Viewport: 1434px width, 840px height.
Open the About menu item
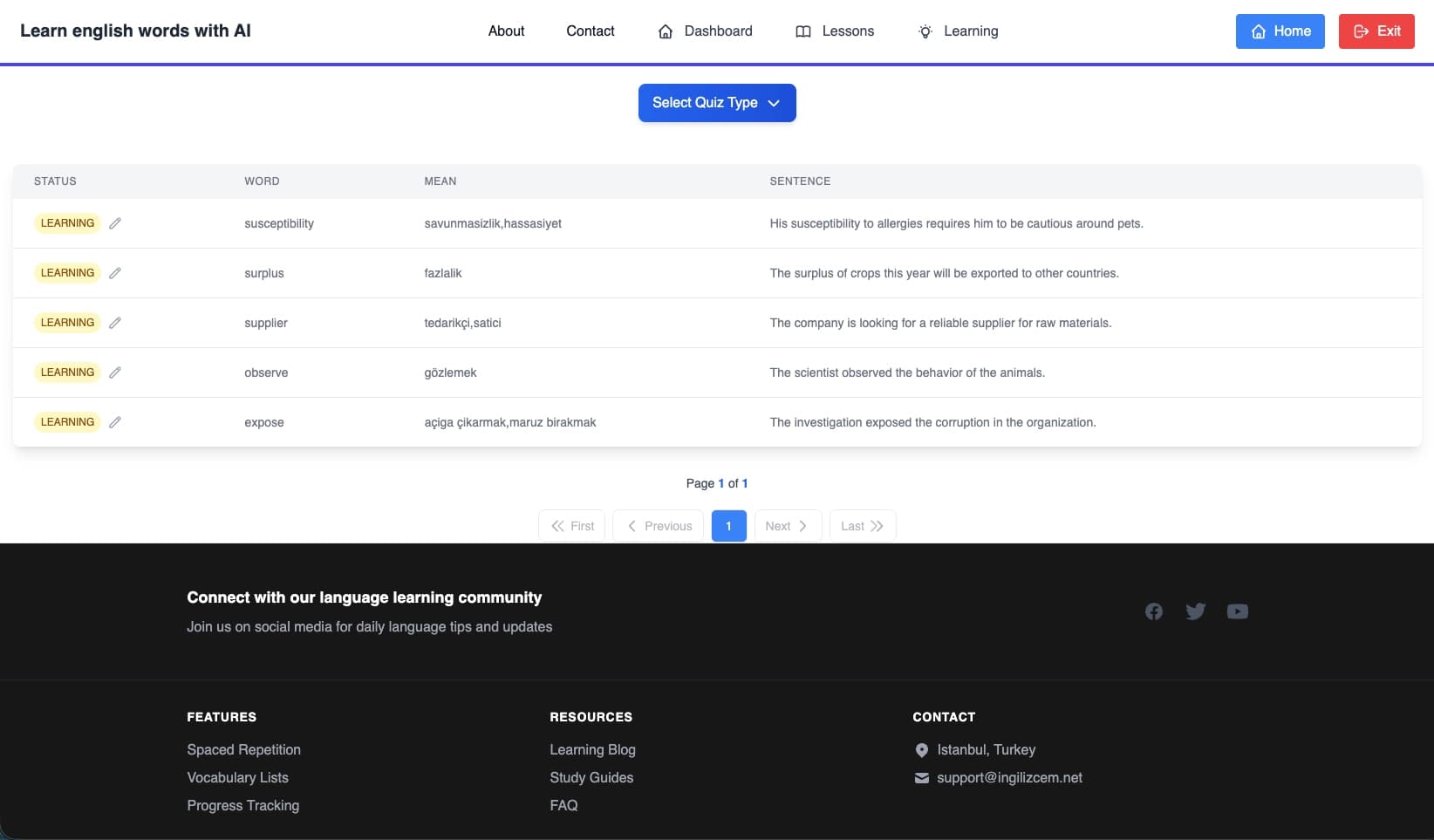(x=506, y=31)
